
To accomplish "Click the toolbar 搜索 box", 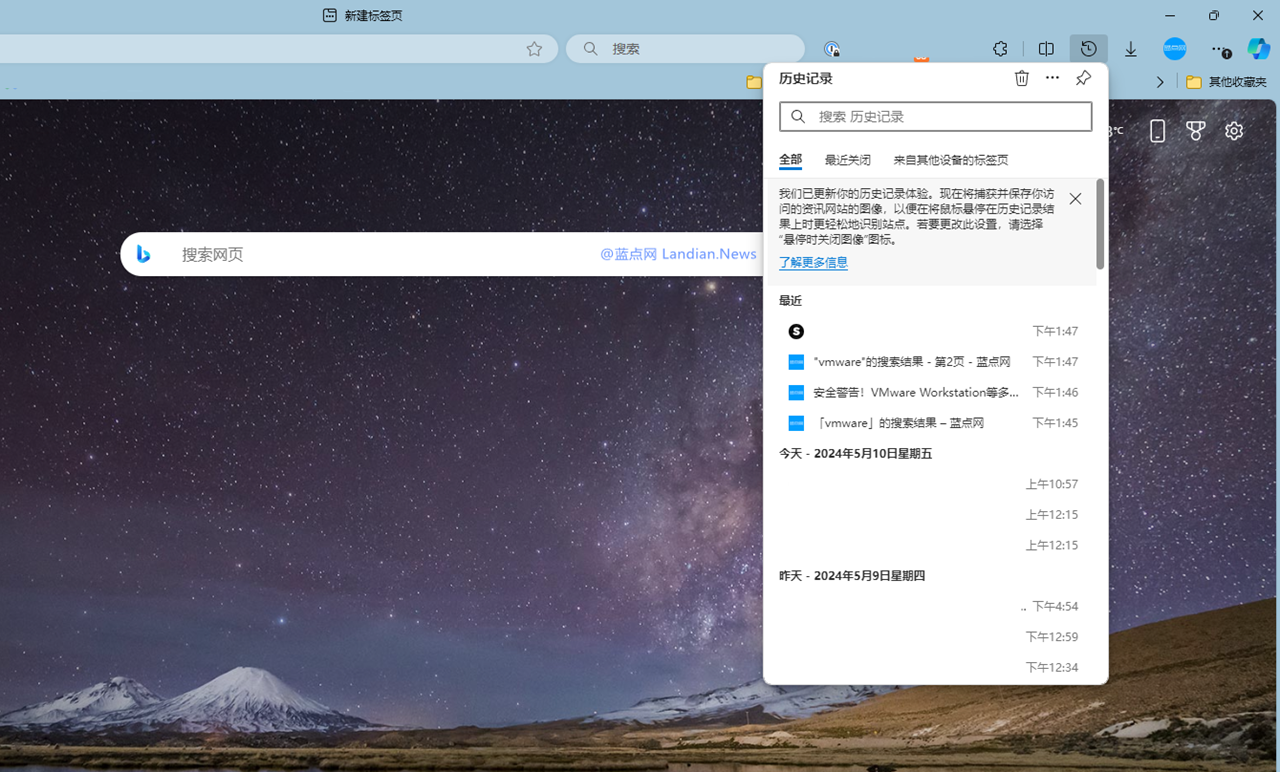I will coord(685,48).
